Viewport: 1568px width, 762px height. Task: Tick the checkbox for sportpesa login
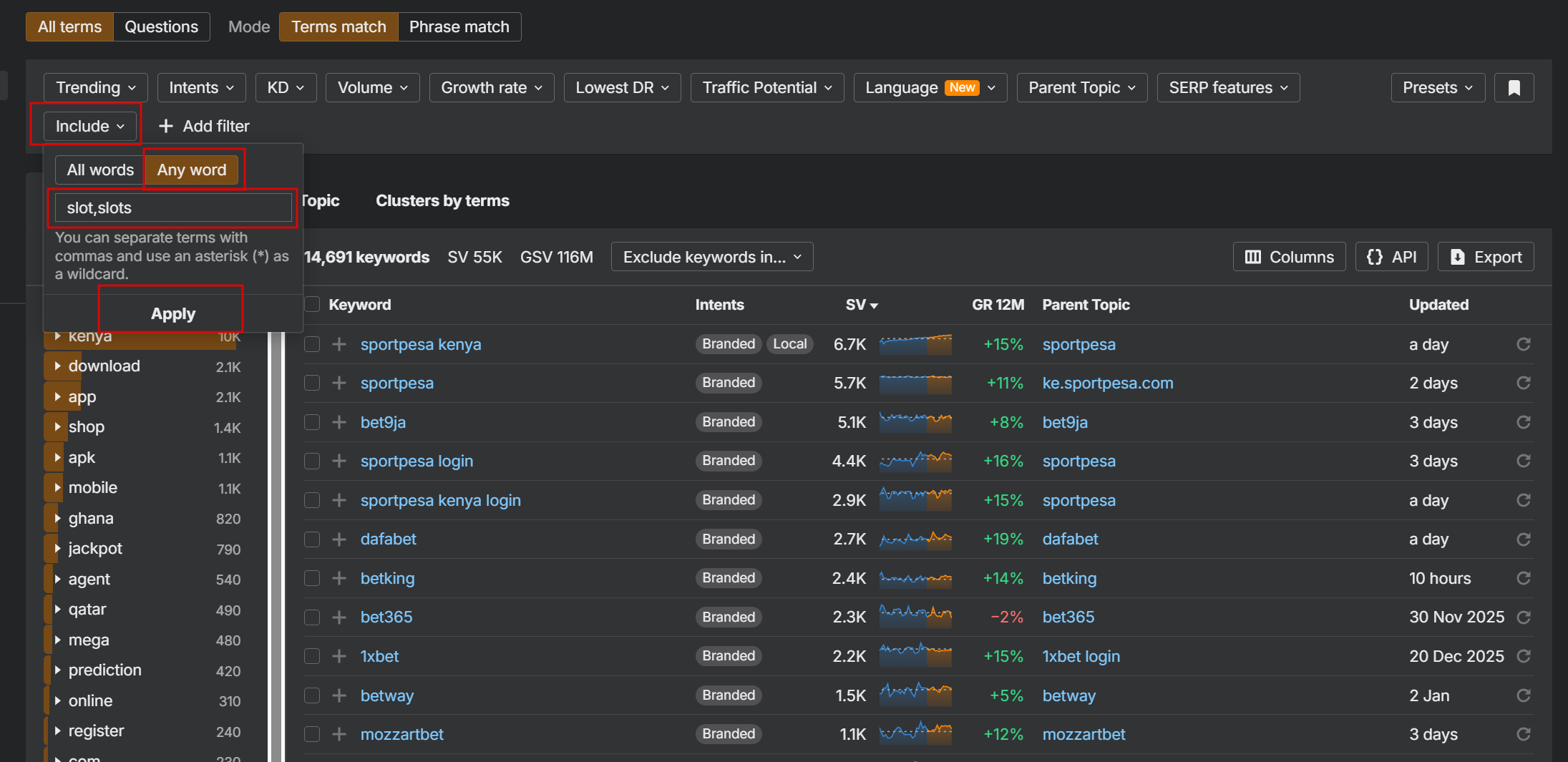[x=312, y=461]
